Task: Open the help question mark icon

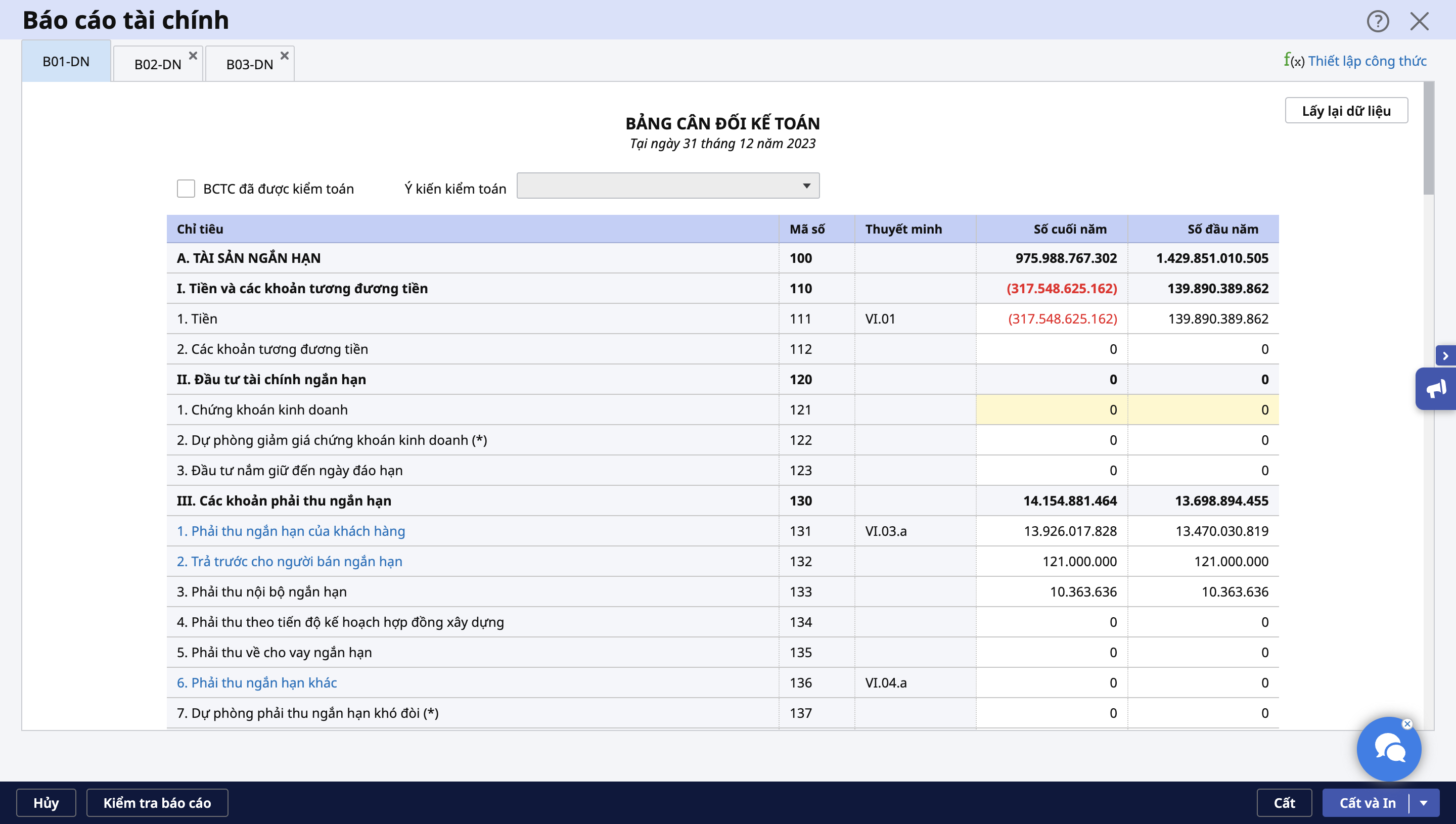Action: (1377, 22)
